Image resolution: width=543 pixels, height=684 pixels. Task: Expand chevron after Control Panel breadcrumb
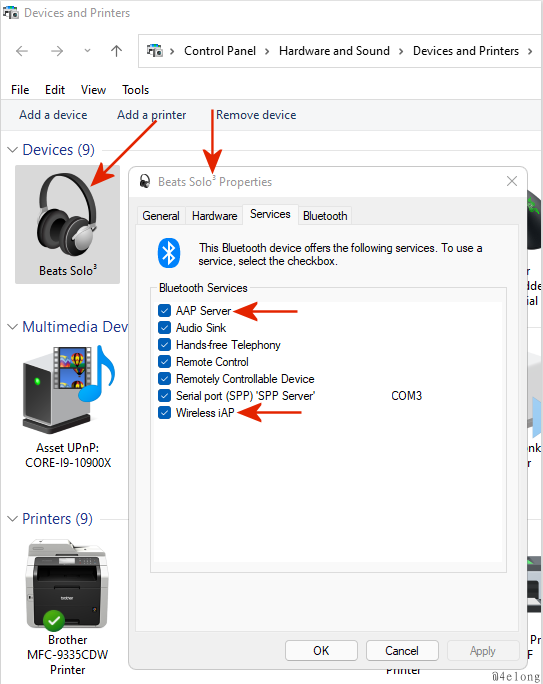click(x=267, y=51)
